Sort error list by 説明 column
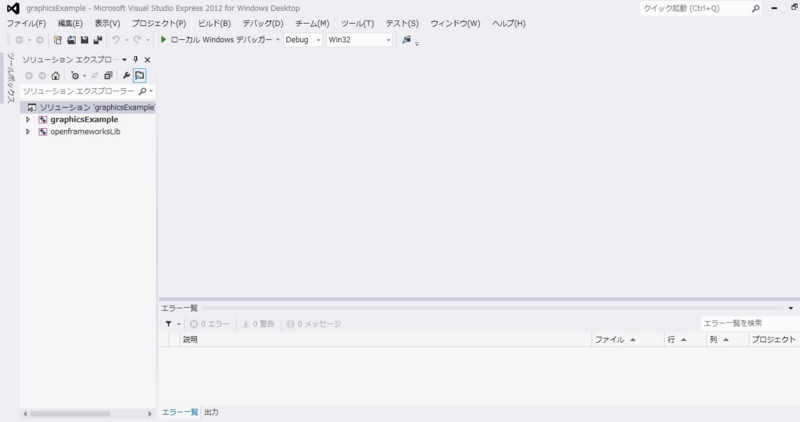This screenshot has width=800, height=422. coord(385,339)
